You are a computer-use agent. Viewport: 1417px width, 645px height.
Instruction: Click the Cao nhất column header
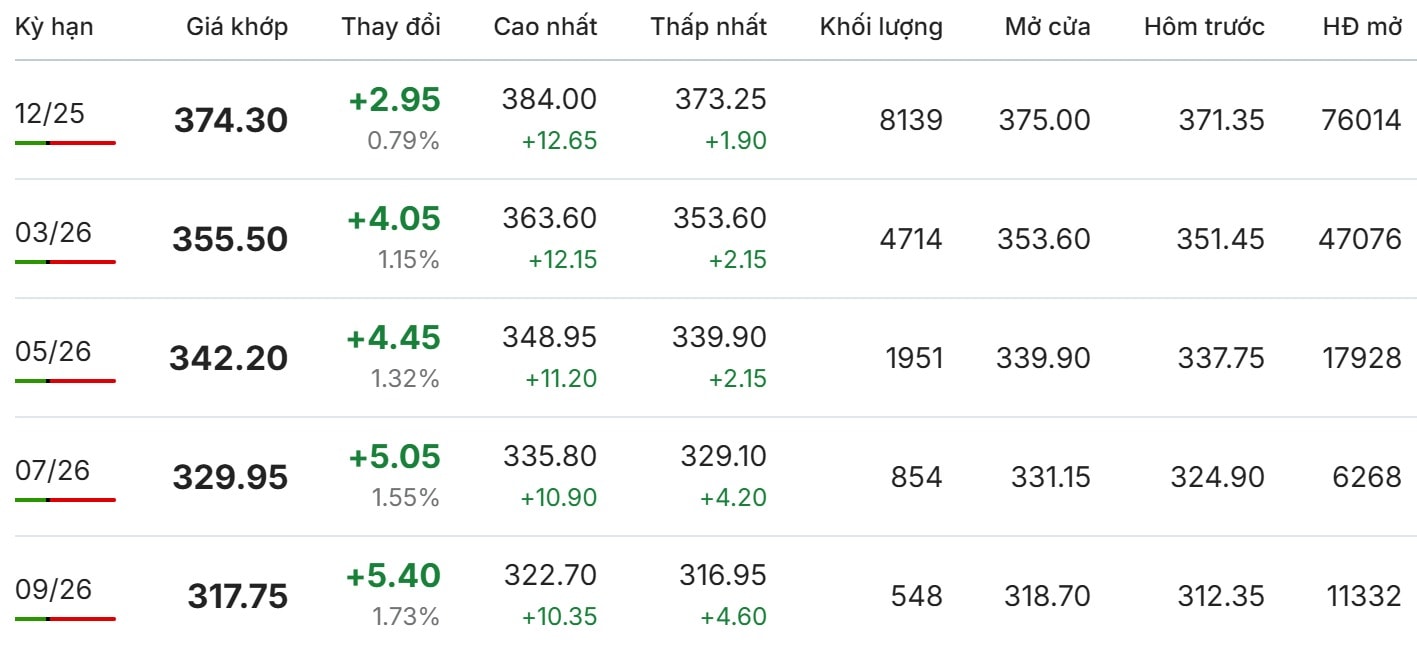coord(545,27)
